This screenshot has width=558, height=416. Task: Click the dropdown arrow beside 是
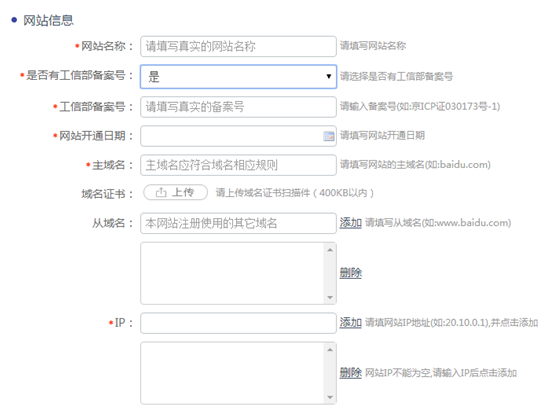tap(329, 76)
